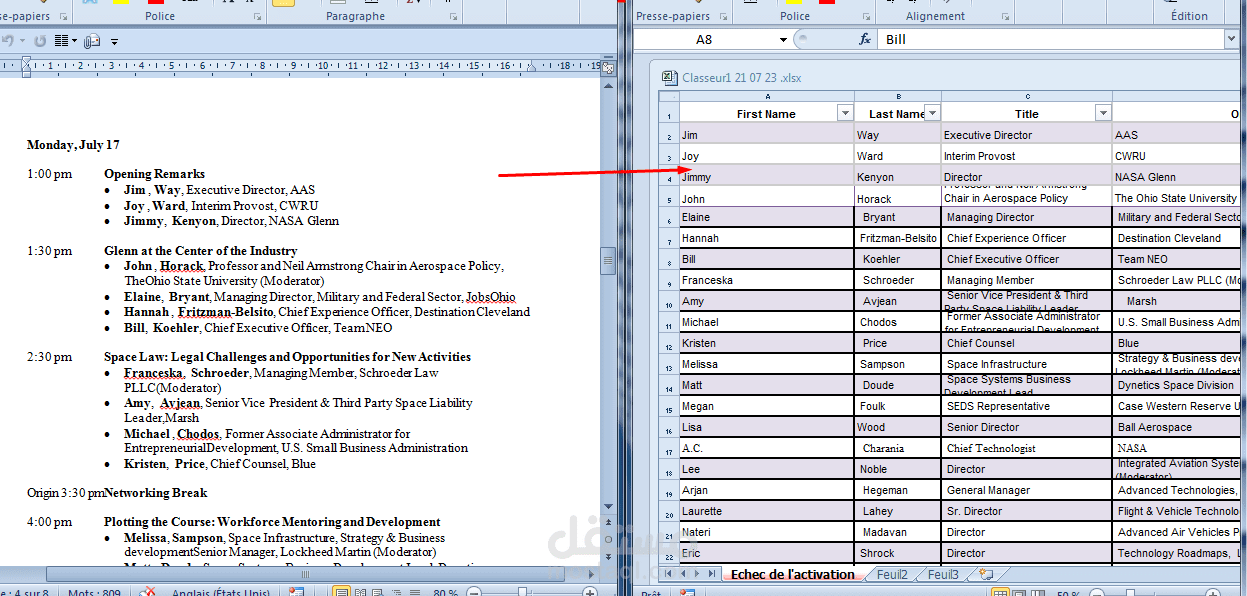Open the Title column filter dropdown
Viewport: 1247px width, 596px height.
click(1103, 113)
